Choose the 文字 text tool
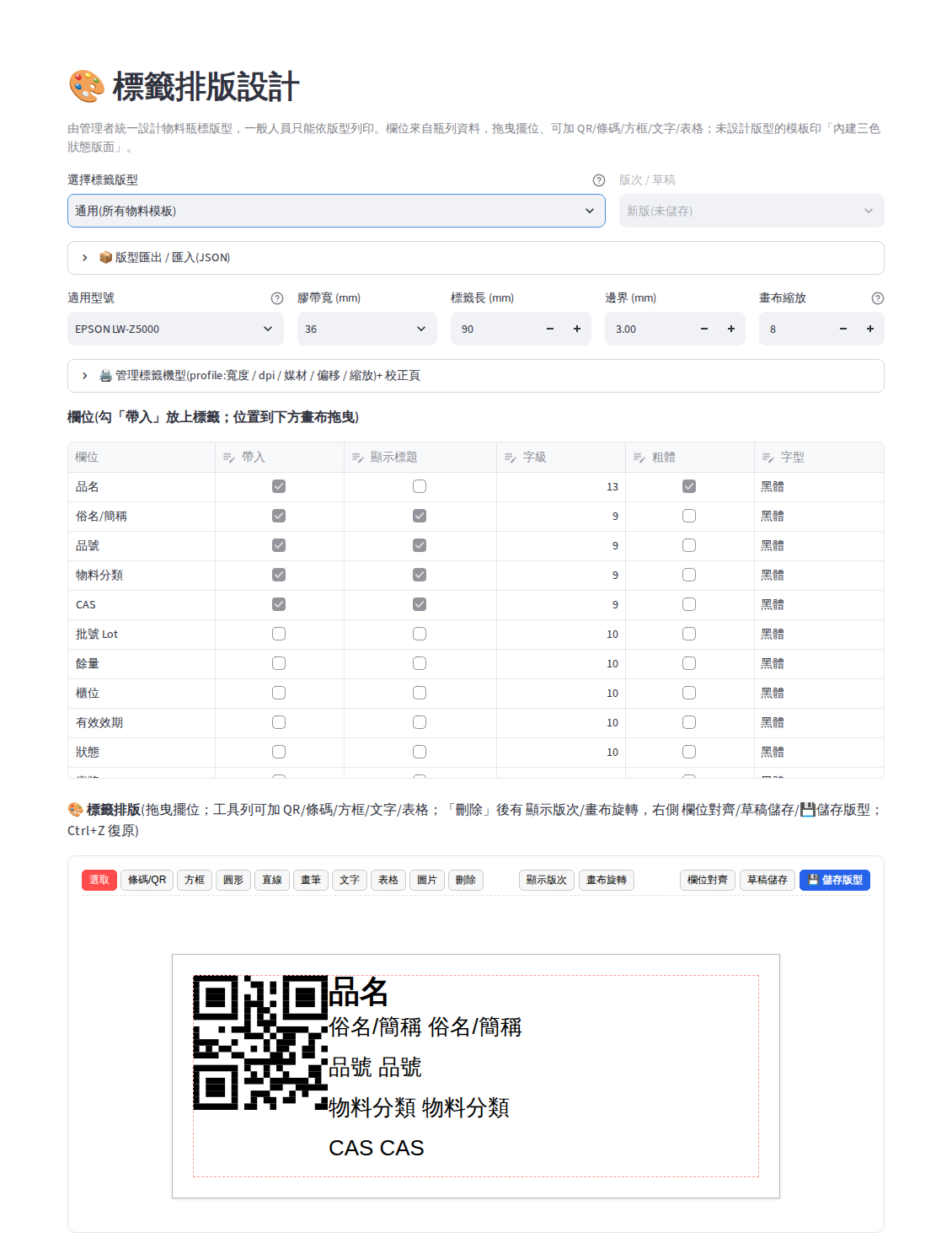The image size is (952, 1243). tap(350, 880)
